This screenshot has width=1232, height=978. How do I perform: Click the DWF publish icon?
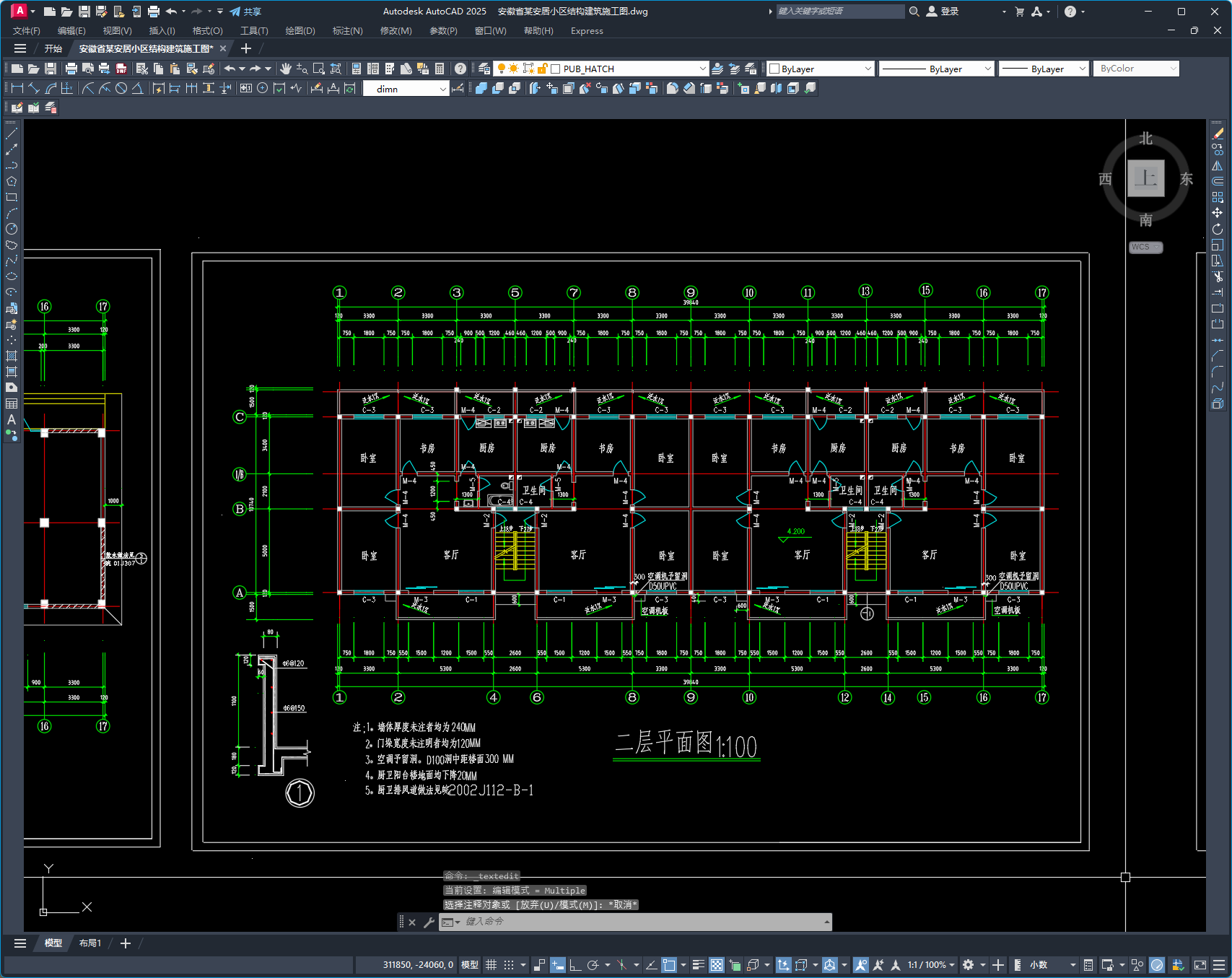coord(121,69)
